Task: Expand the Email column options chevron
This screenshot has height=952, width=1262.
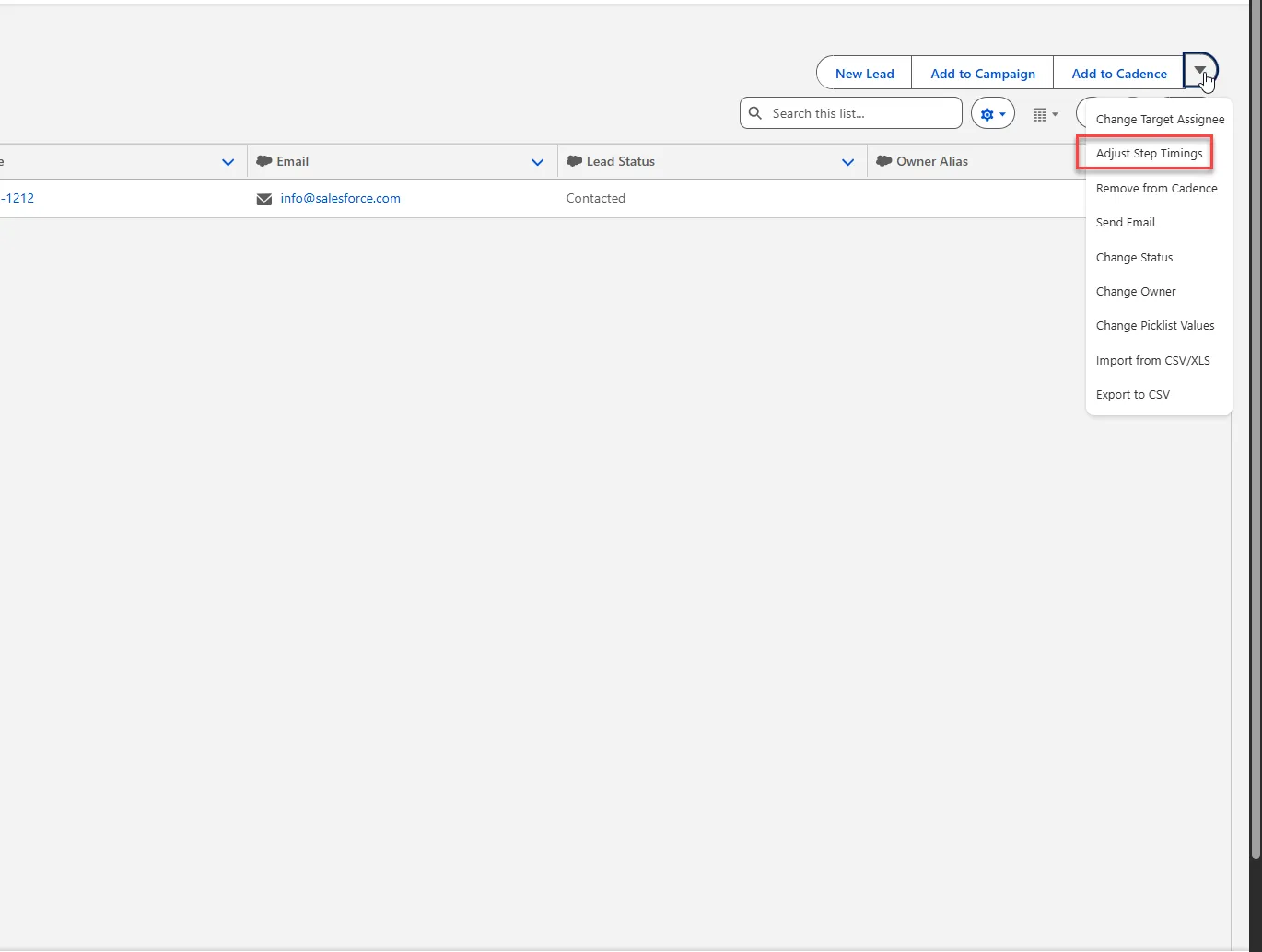Action: (537, 162)
